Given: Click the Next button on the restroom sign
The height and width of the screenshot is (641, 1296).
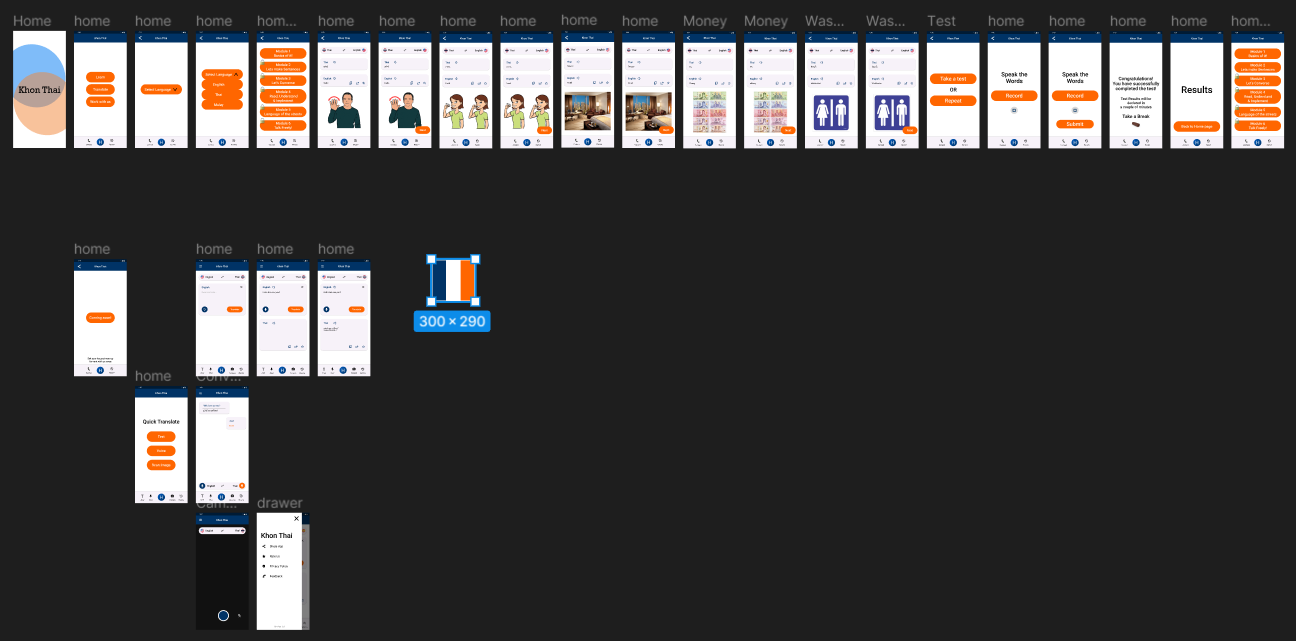Looking at the screenshot, I should (909, 130).
